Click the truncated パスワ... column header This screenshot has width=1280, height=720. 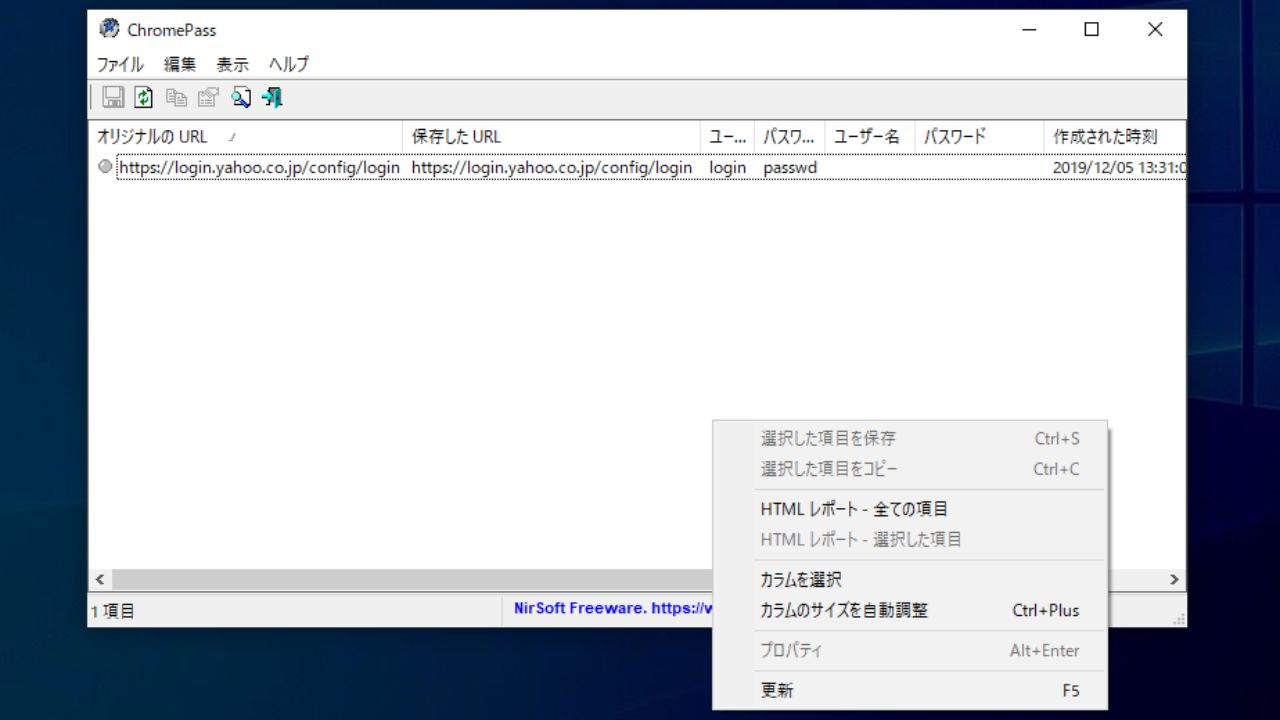point(789,137)
